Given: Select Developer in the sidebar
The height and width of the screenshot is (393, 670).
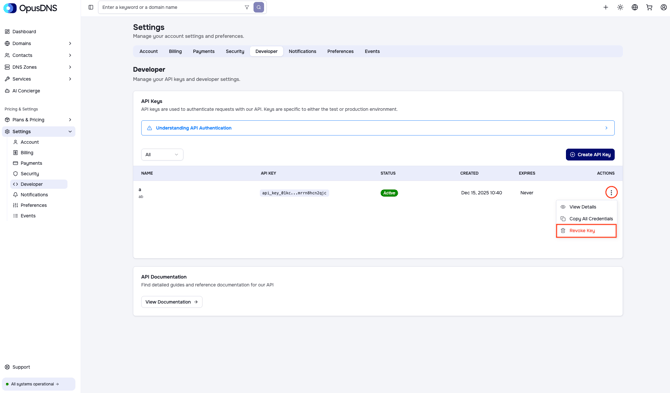Looking at the screenshot, I should click(38, 184).
